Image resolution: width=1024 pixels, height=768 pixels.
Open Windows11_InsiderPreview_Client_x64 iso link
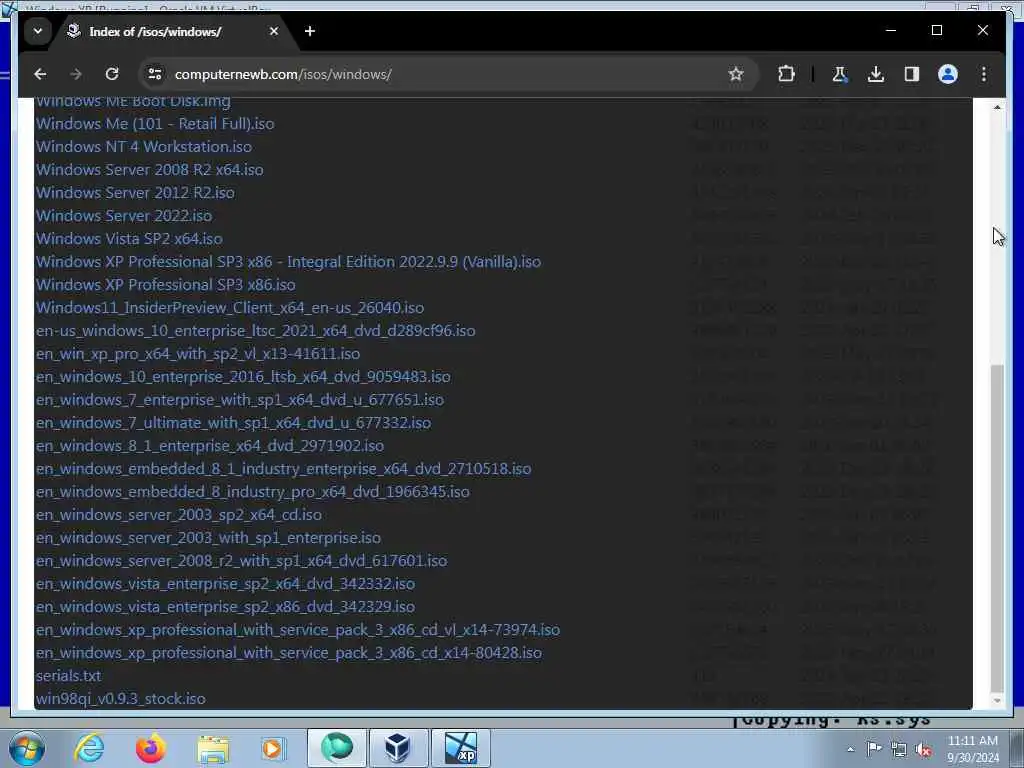coord(230,308)
